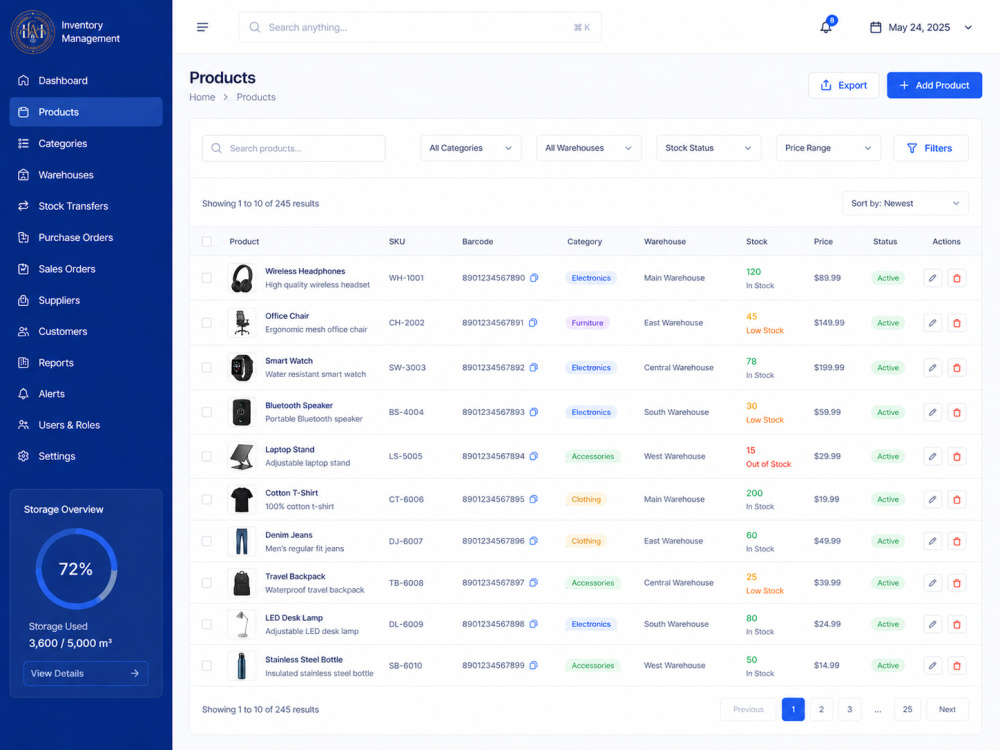Click View Details in Storage Overview
1000x750 pixels.
click(x=85, y=673)
